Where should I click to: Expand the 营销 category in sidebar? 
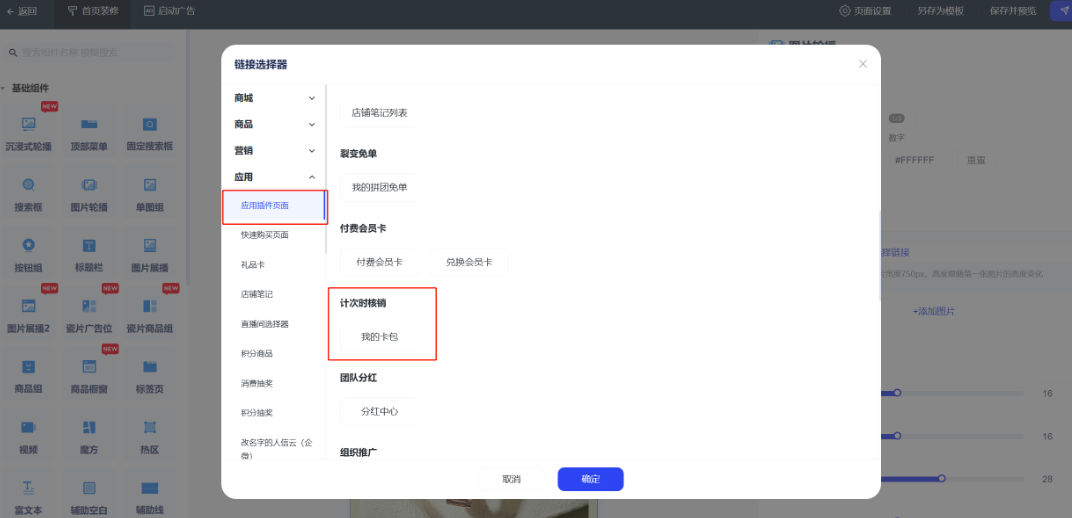pos(274,150)
